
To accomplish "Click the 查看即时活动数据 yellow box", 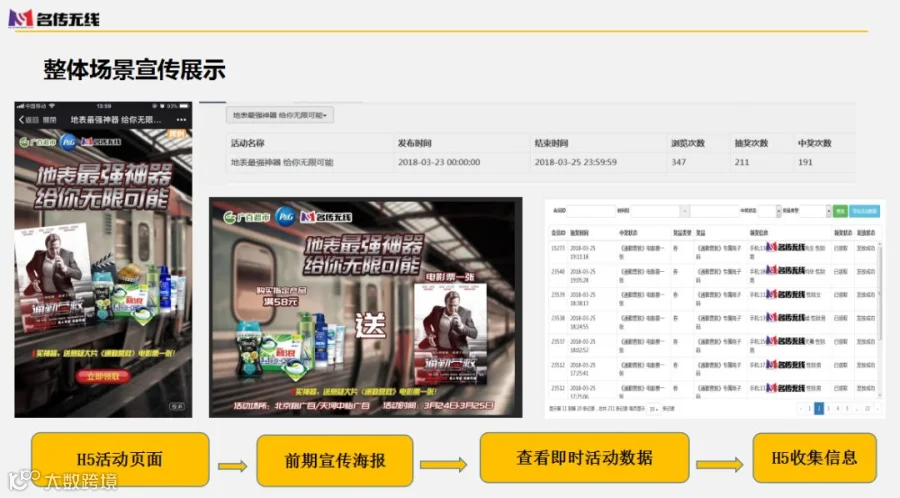I will pyautogui.click(x=584, y=458).
